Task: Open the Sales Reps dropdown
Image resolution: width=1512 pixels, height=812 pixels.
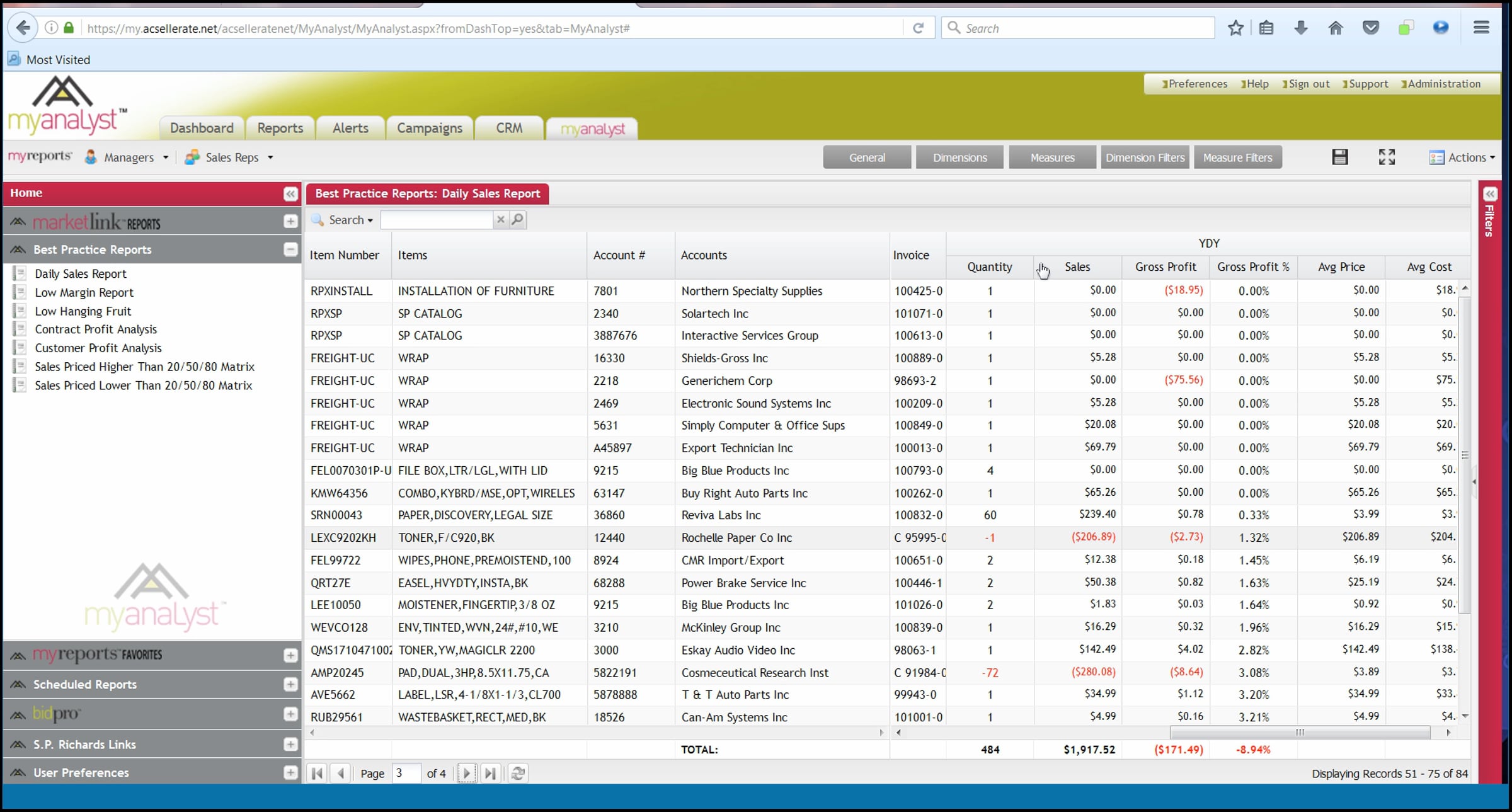Action: click(229, 157)
